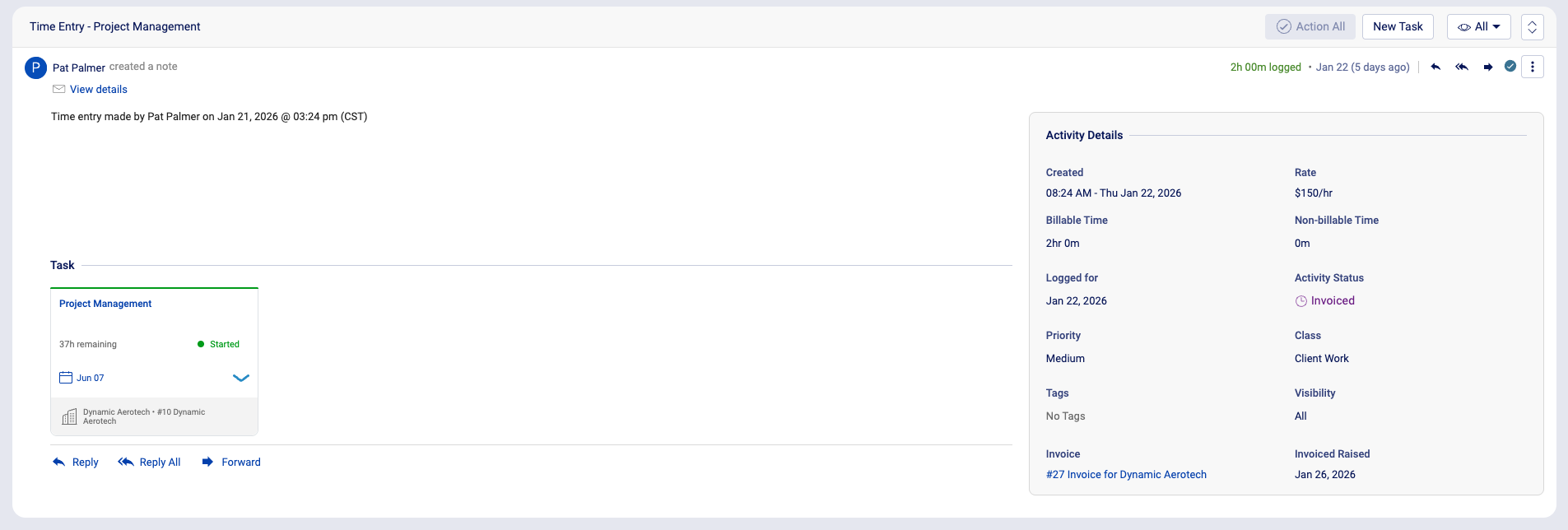
Task: Click Reply below the task card
Action: [x=76, y=463]
